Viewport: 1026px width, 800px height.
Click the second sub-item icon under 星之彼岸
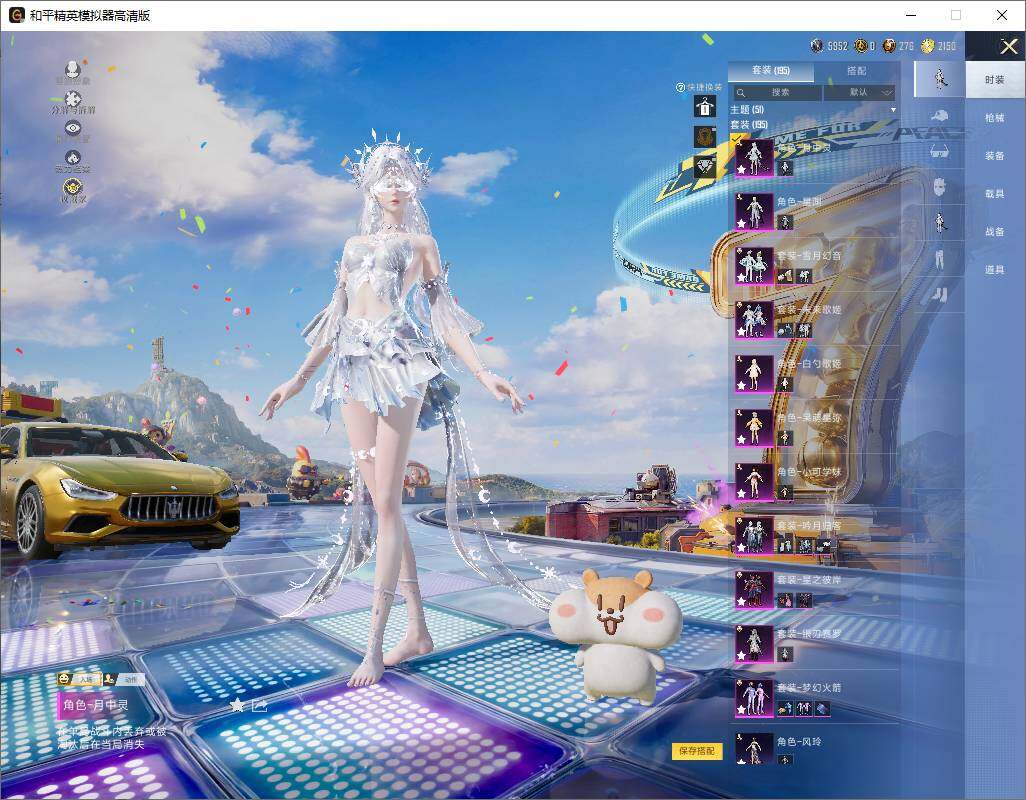(x=804, y=600)
